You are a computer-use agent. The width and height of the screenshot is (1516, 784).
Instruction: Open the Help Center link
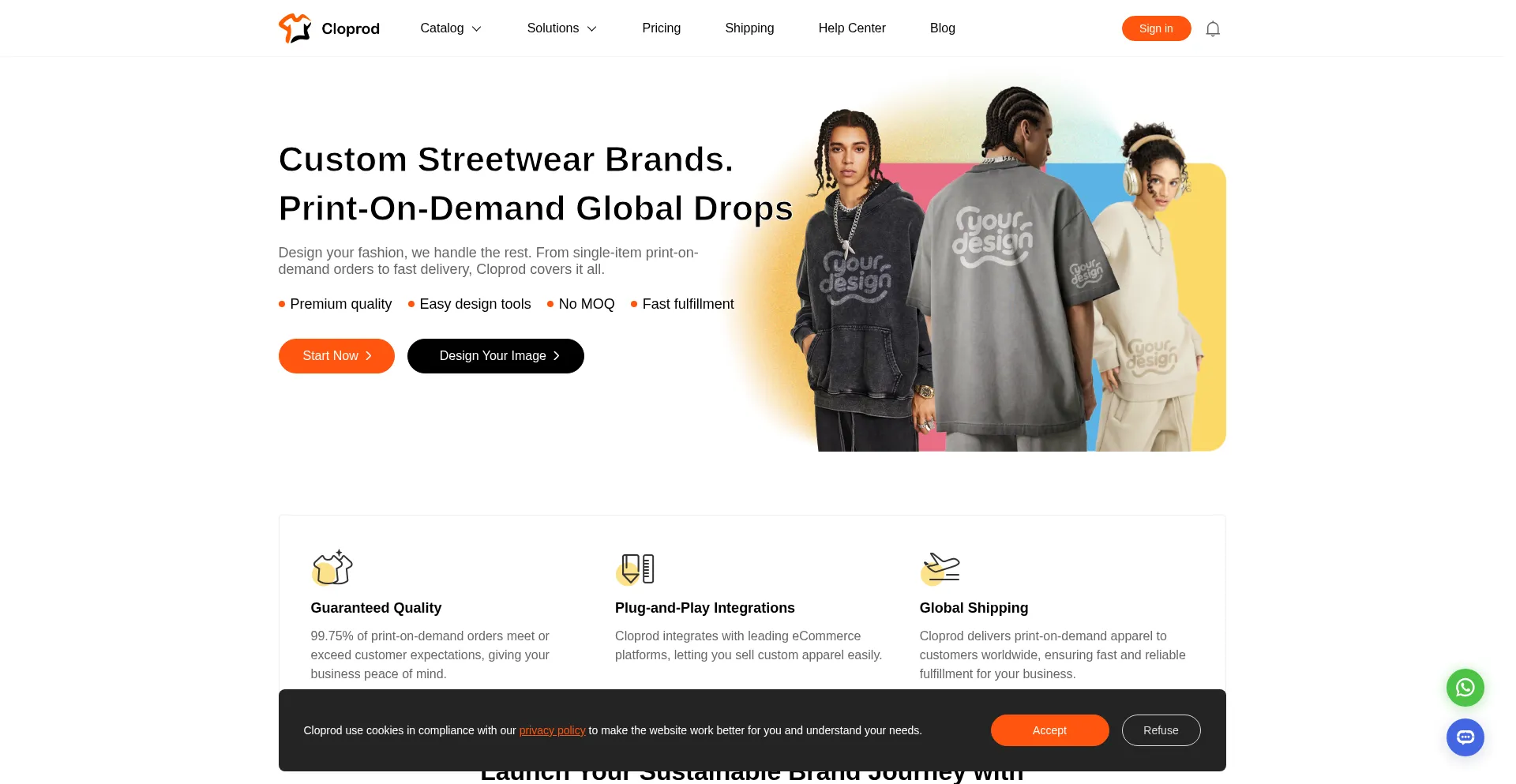pyautogui.click(x=852, y=28)
